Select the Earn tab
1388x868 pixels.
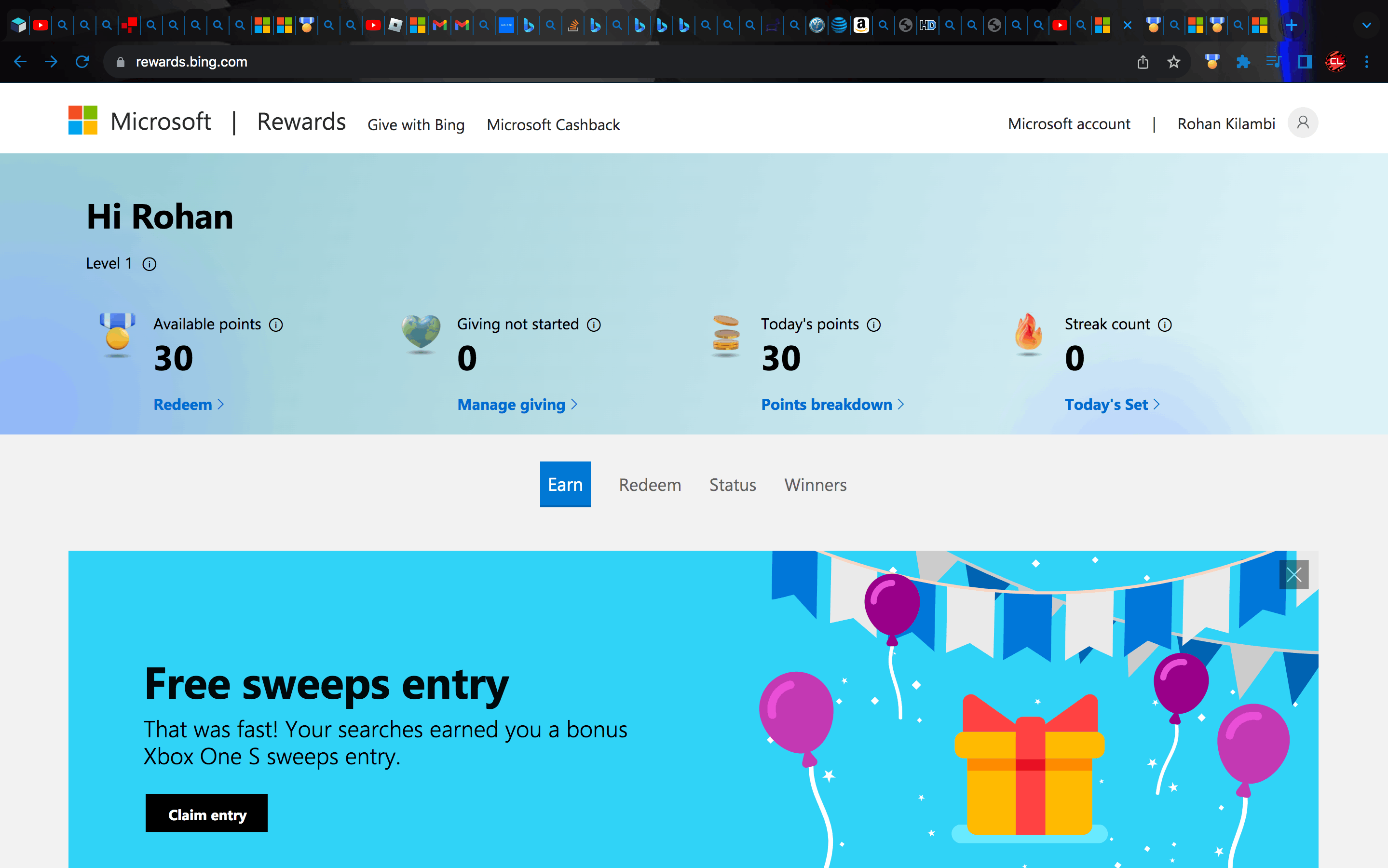click(565, 485)
